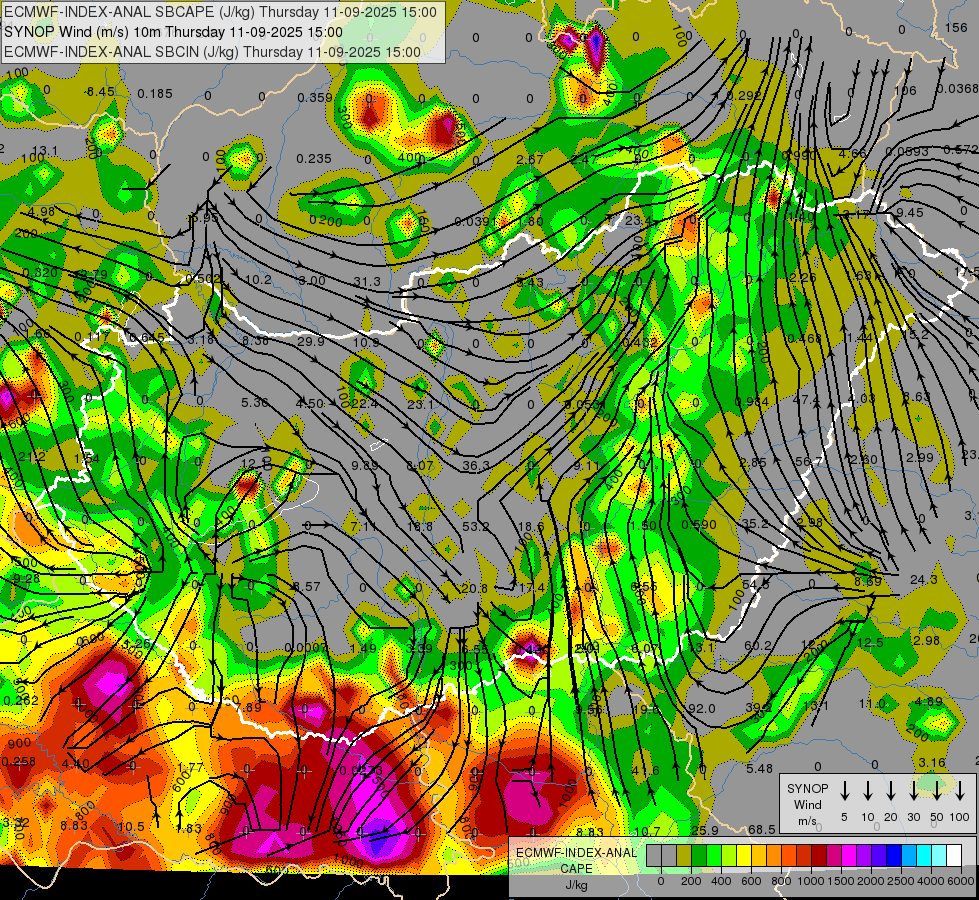This screenshot has width=979, height=900.
Task: Click the station value 18.6 on map
Action: click(531, 527)
